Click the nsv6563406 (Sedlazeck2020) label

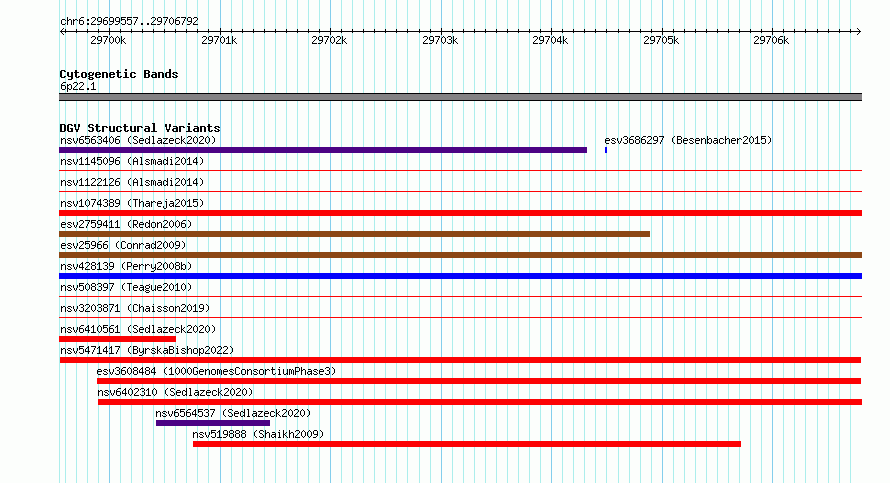point(138,140)
